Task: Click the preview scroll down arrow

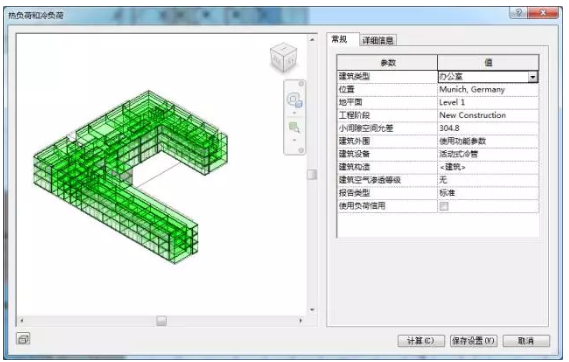Action: click(312, 310)
